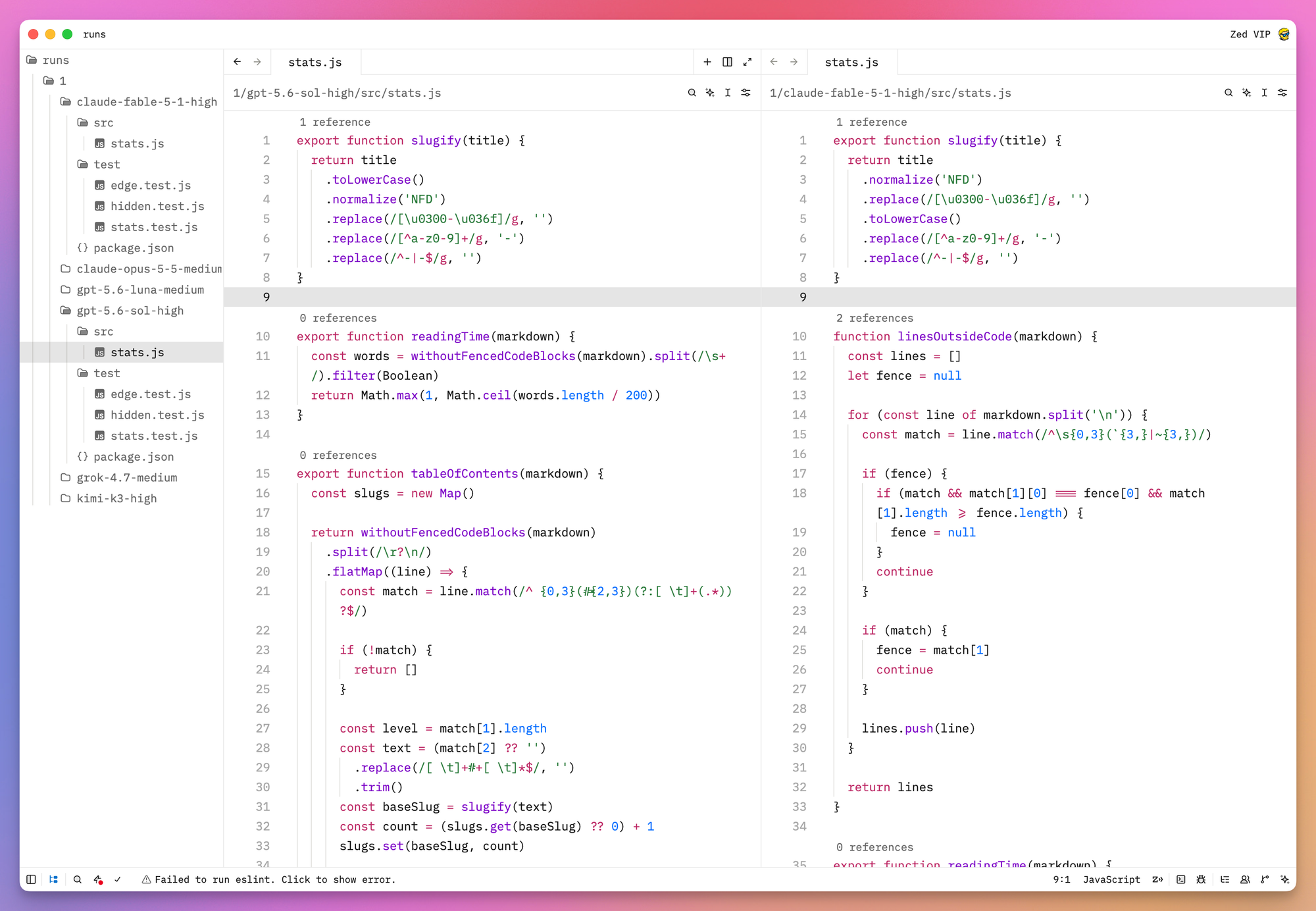Click the selections cursor icon in right toolbar
The image size is (1316, 911).
pos(1265,93)
